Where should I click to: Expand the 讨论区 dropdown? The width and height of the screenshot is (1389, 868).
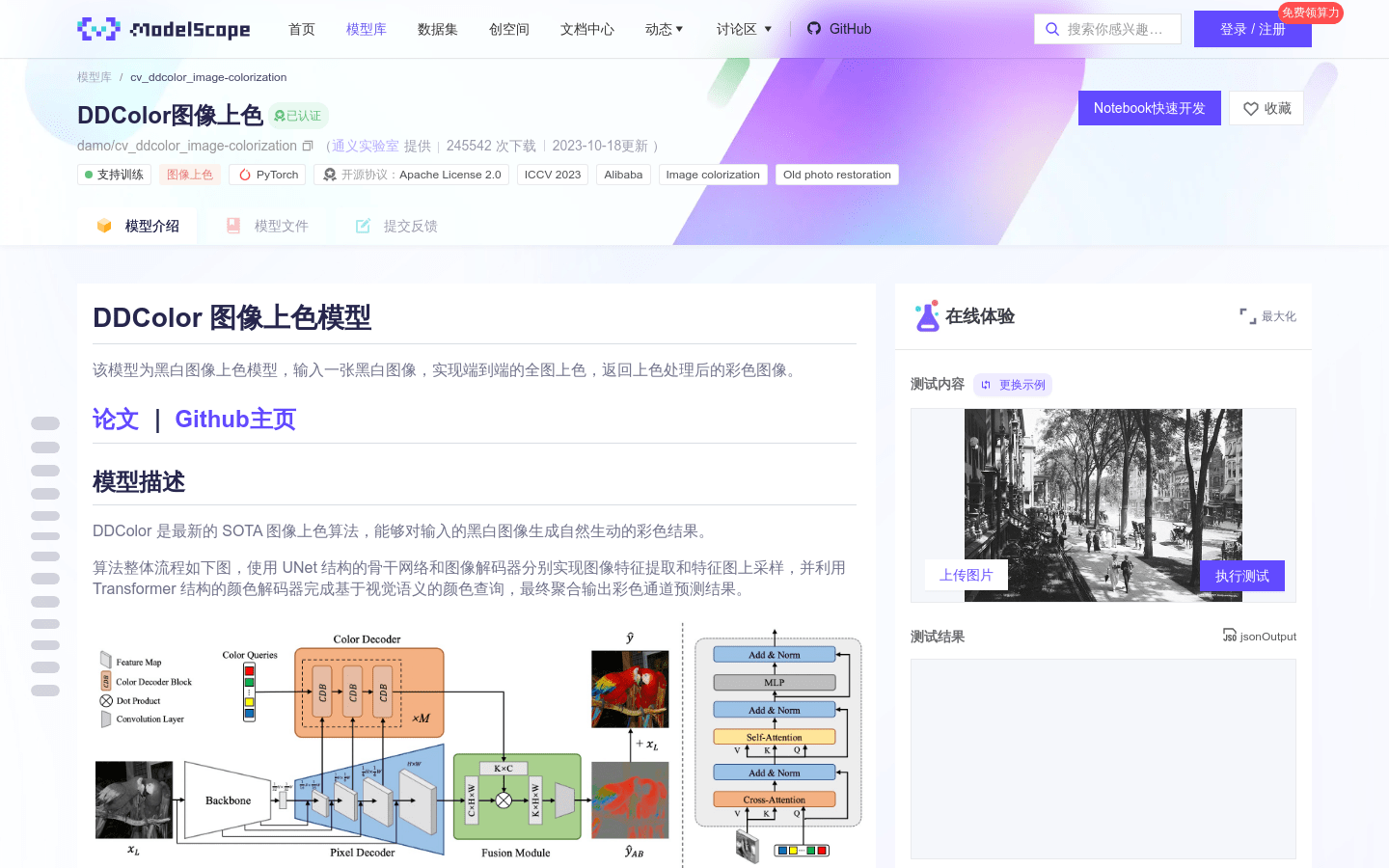tap(743, 29)
